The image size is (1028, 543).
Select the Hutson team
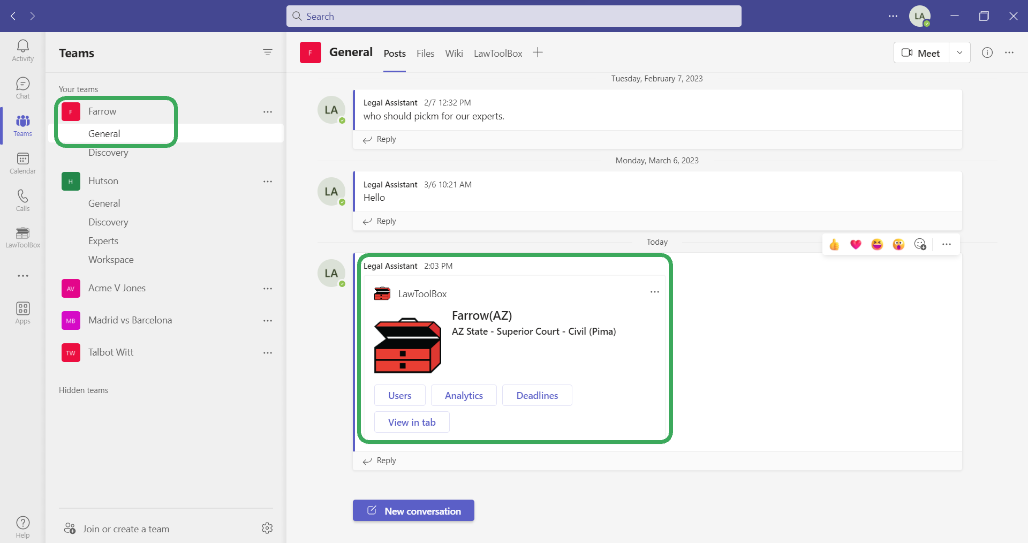click(104, 181)
